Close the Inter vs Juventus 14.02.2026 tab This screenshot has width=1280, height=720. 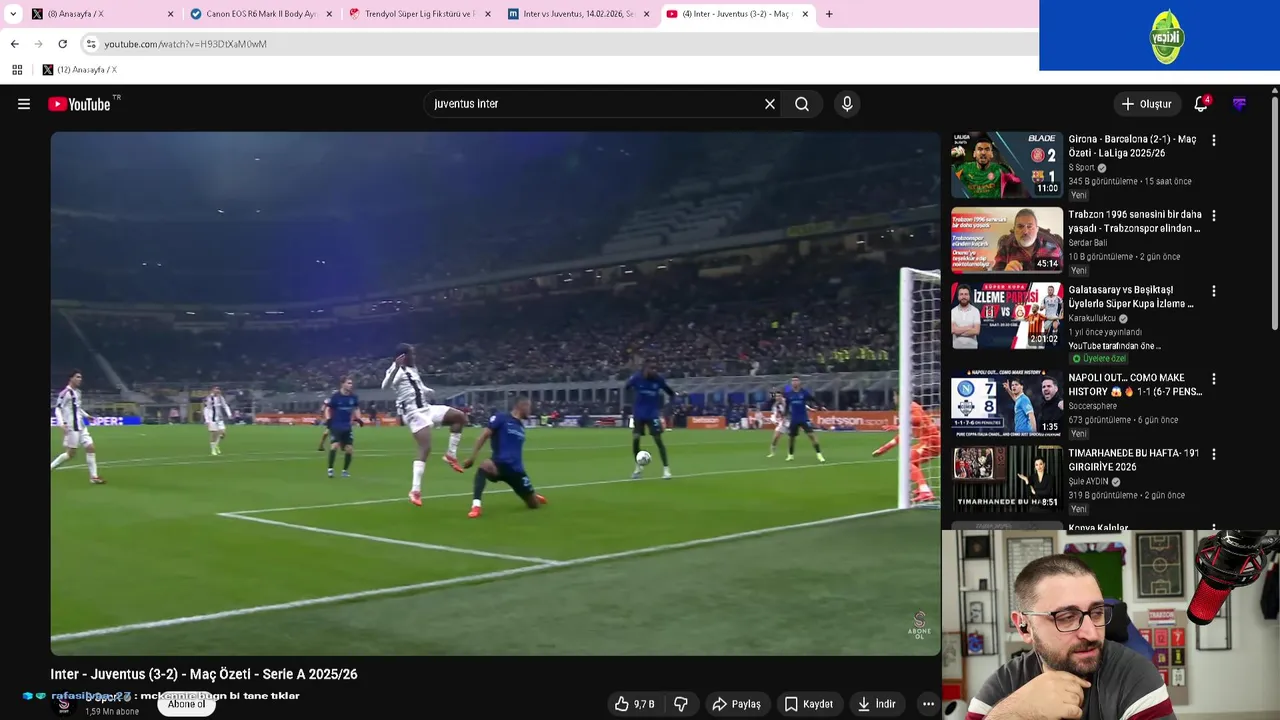pos(646,14)
